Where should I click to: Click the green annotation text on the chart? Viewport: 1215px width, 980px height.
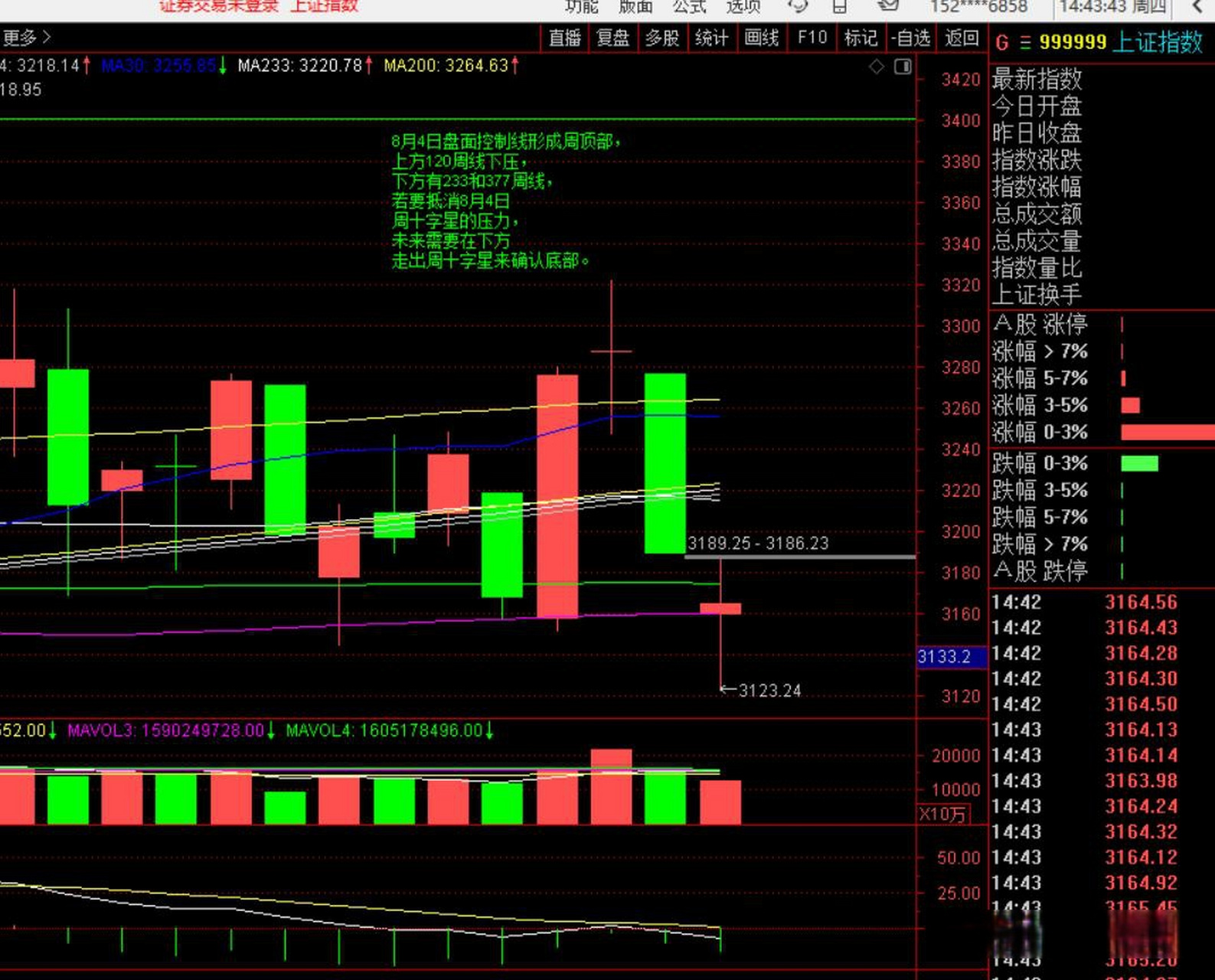pos(505,201)
